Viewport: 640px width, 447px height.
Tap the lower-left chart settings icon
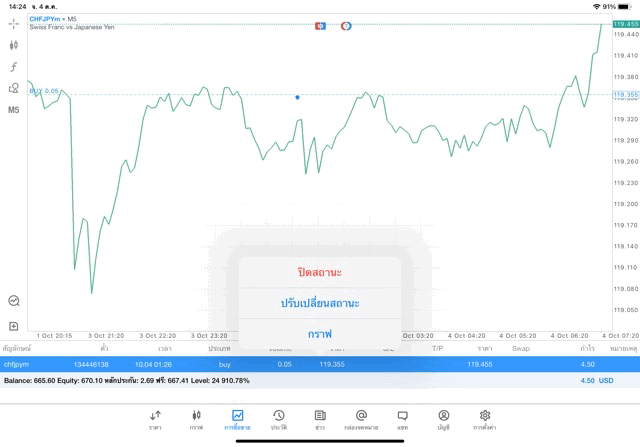point(14,300)
